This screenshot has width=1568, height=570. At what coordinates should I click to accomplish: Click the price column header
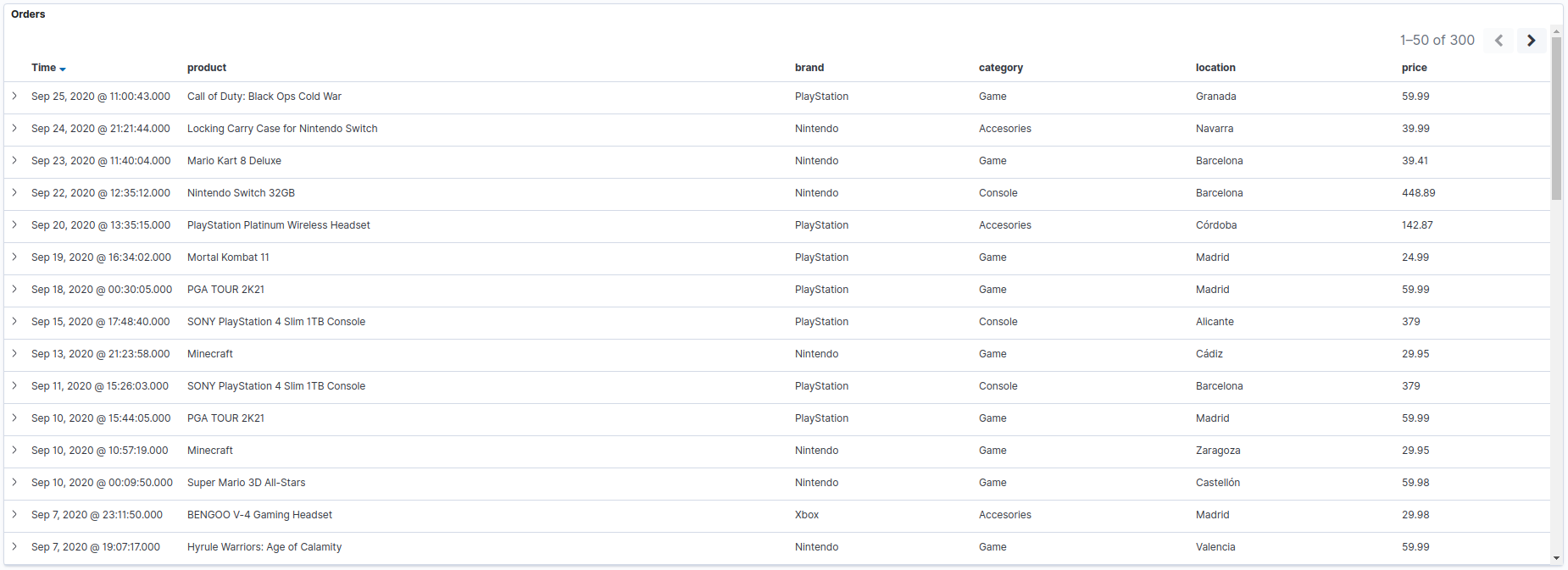coord(1415,68)
